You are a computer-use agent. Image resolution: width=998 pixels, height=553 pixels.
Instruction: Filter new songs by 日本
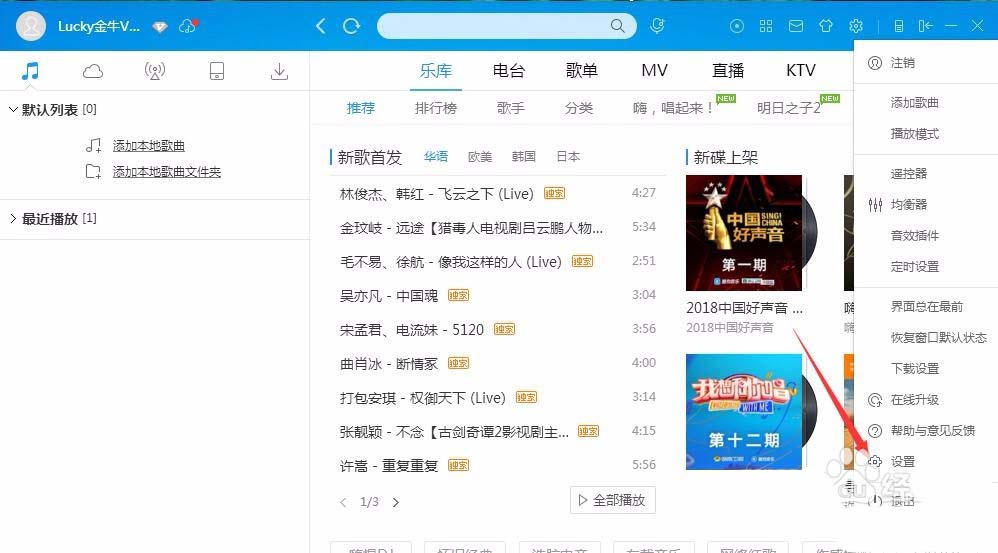pos(568,157)
